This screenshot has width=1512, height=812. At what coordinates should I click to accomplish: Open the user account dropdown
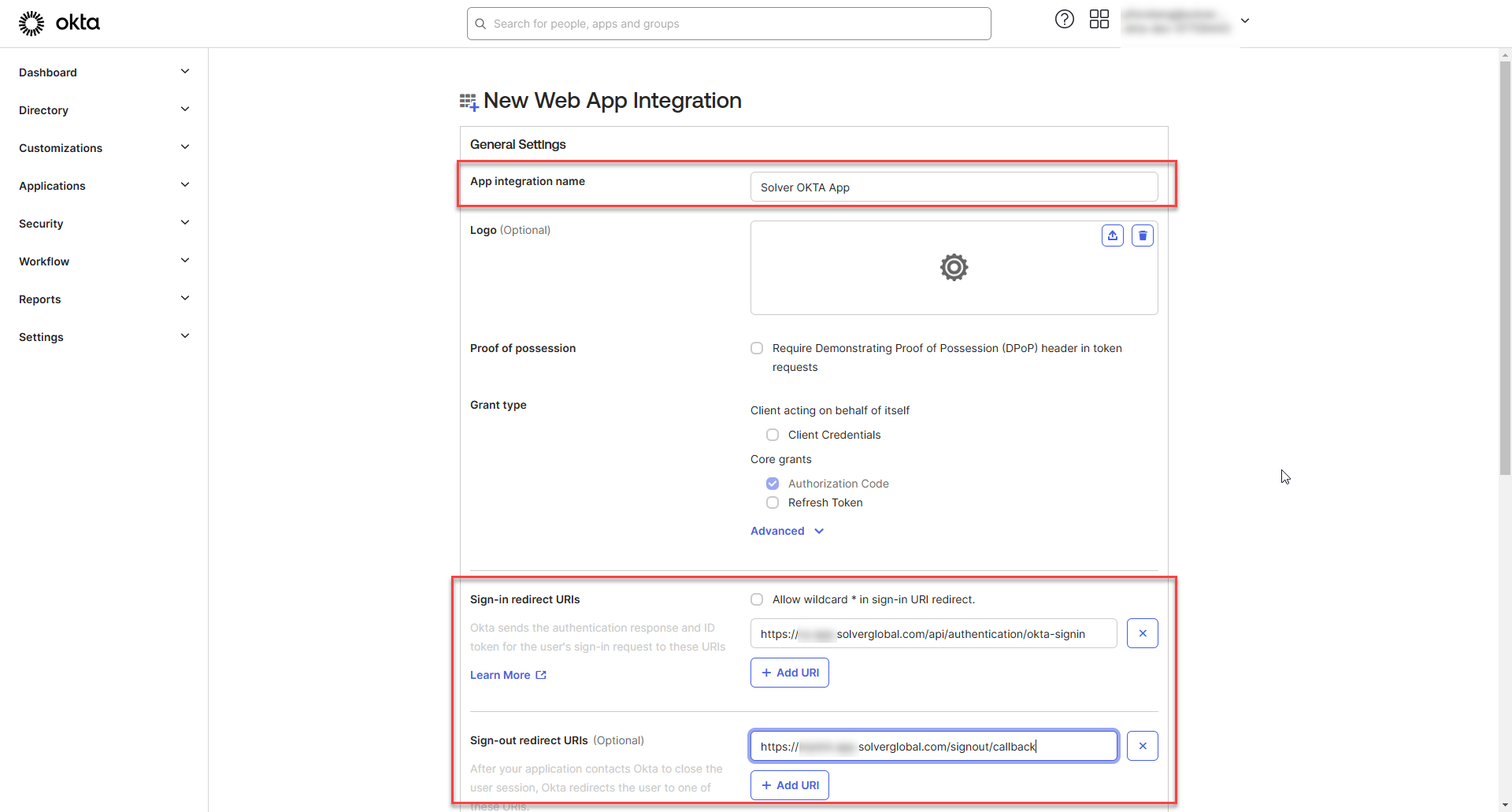pos(1244,20)
